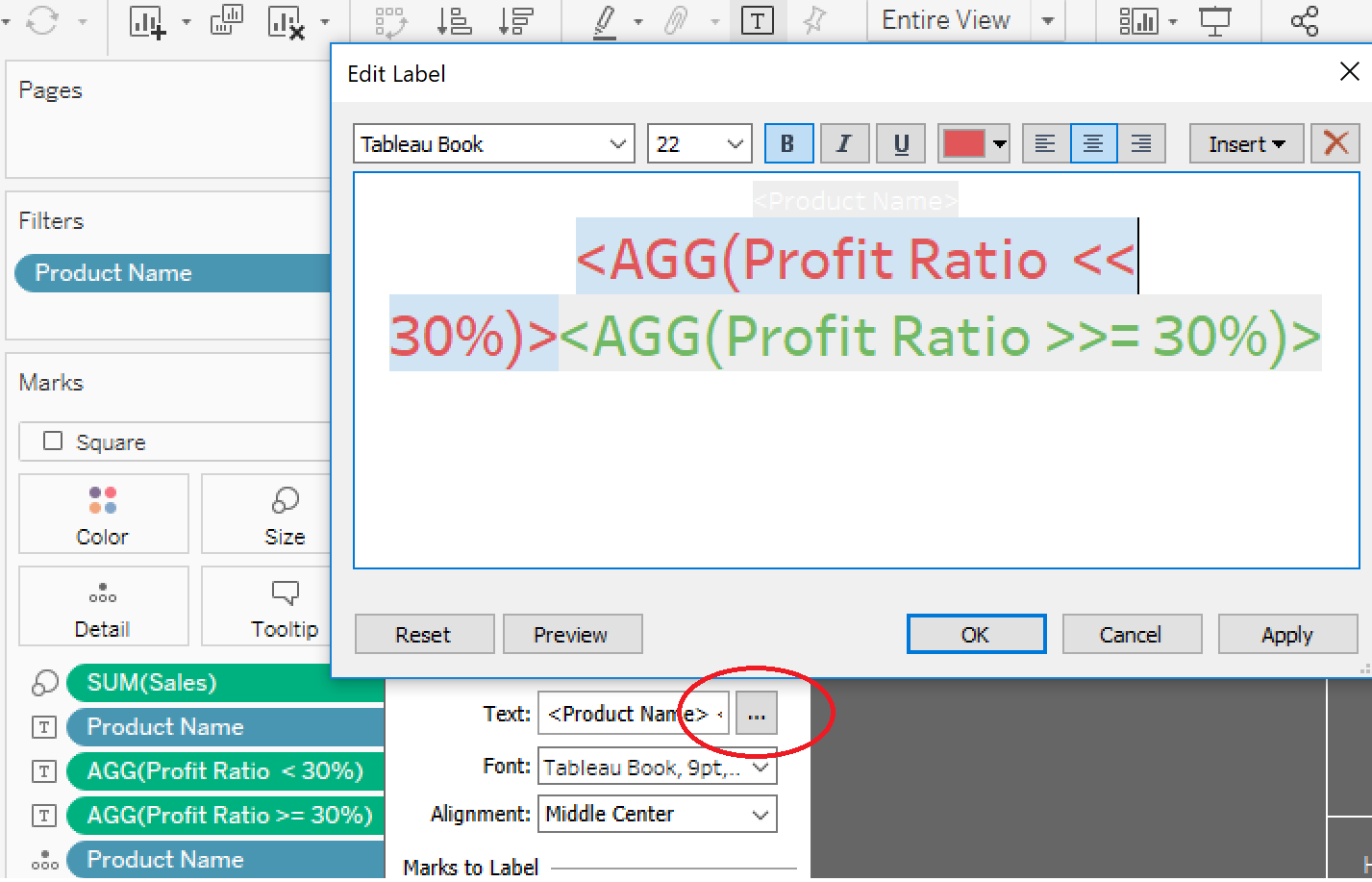Image resolution: width=1372 pixels, height=882 pixels.
Task: Click the Swap Rows and Columns icon
Action: [391, 21]
